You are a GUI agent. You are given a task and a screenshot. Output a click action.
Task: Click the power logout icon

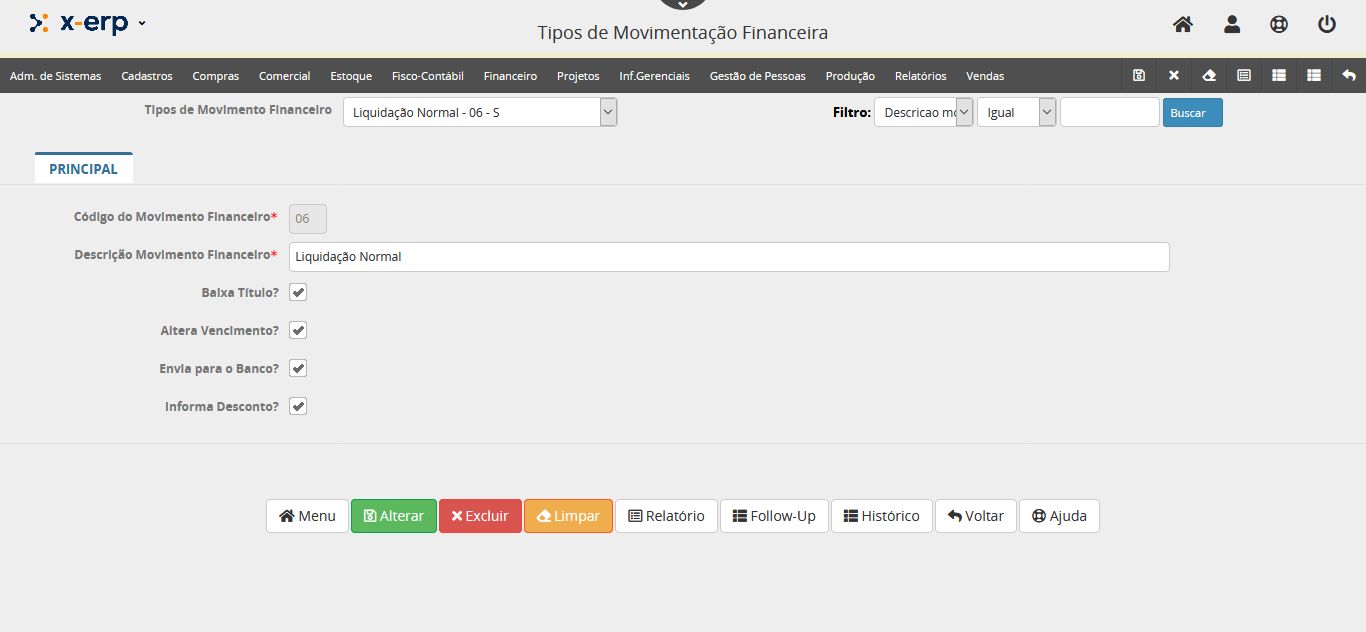tap(1327, 24)
